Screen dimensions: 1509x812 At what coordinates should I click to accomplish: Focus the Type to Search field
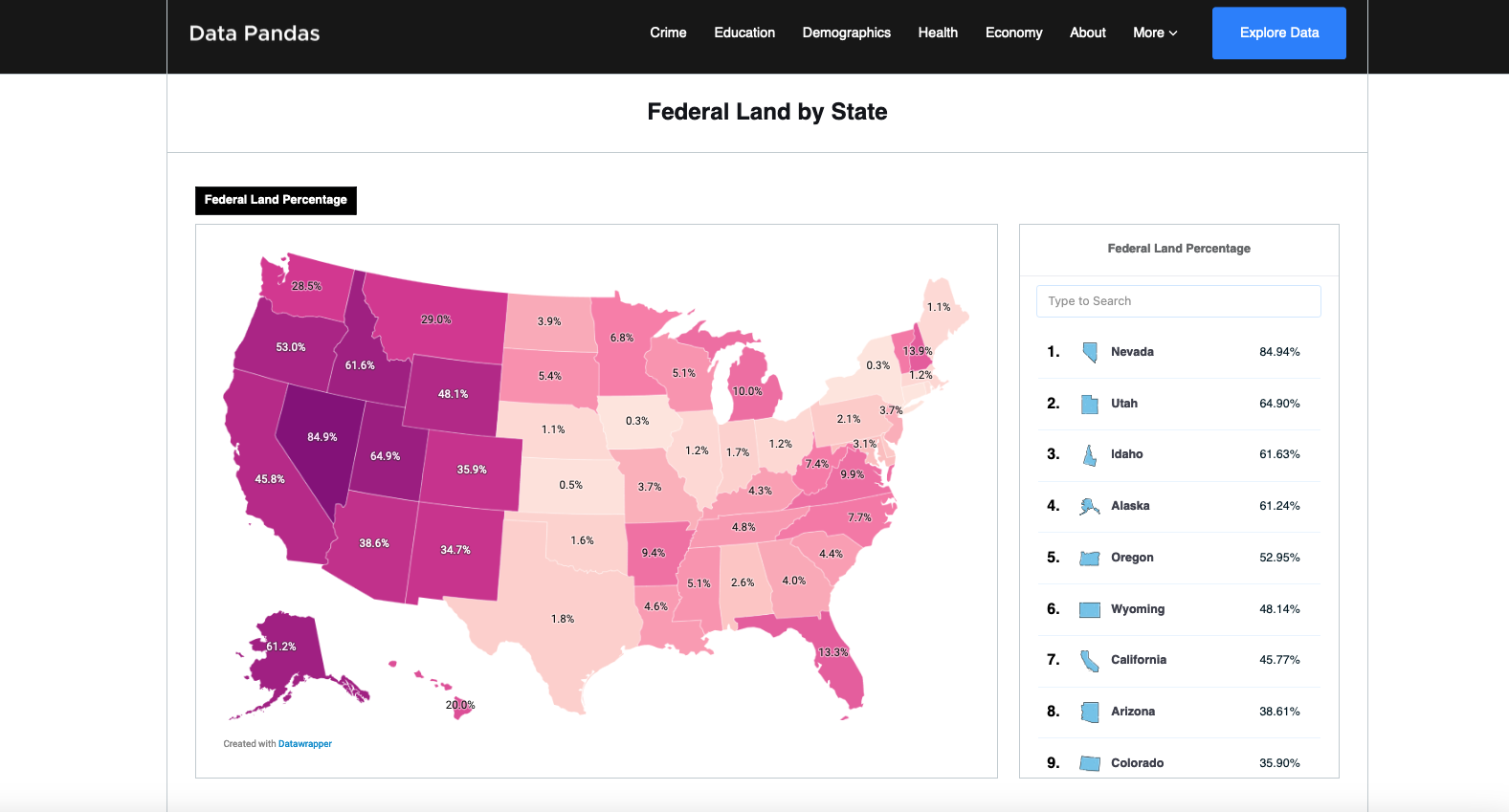coord(1179,301)
